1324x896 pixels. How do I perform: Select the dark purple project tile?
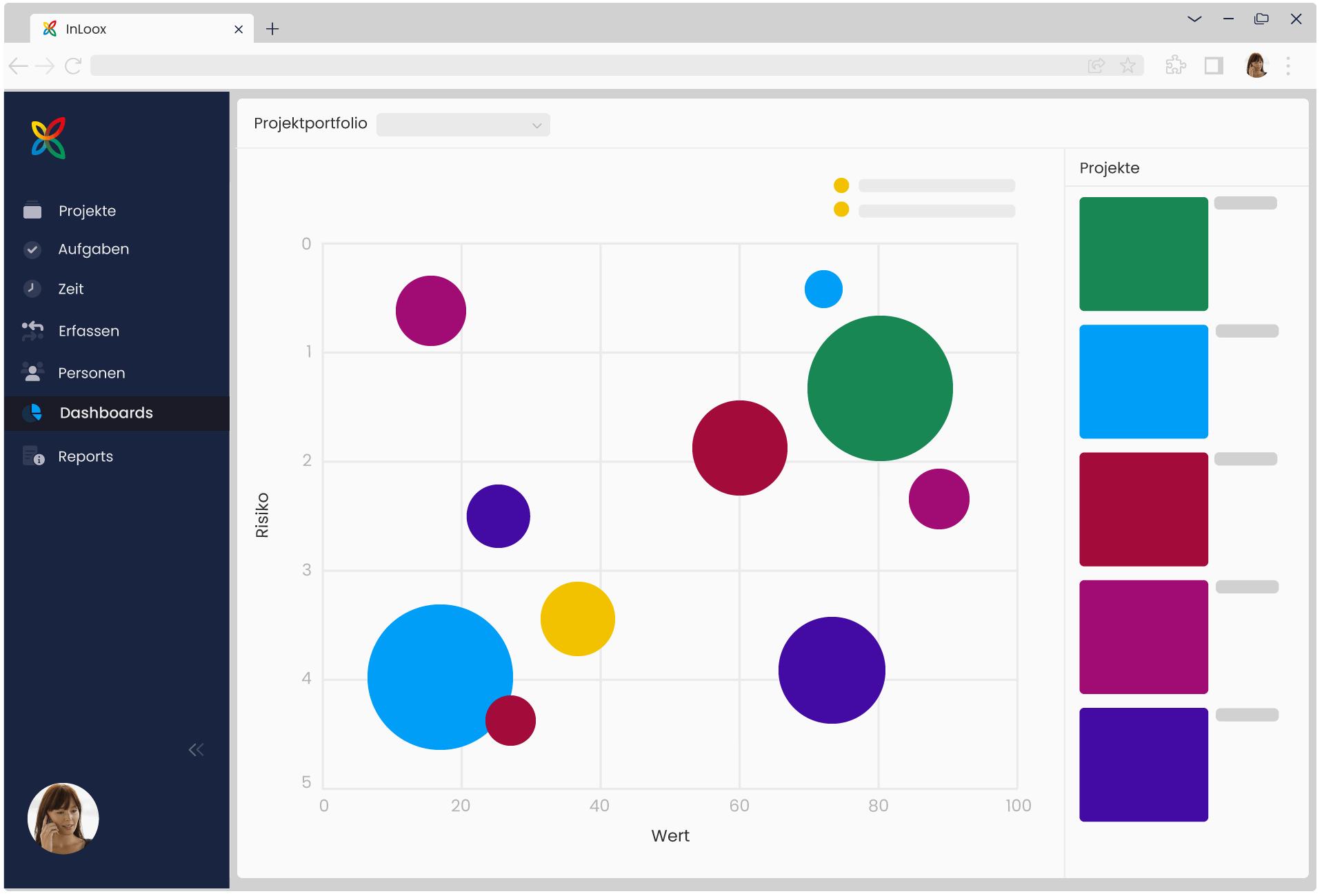1143,764
